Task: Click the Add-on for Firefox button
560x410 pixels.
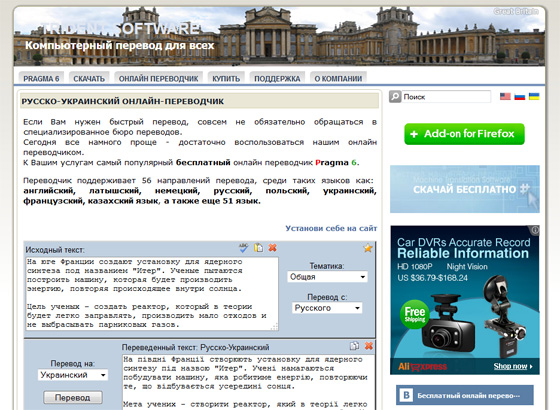Action: click(464, 134)
